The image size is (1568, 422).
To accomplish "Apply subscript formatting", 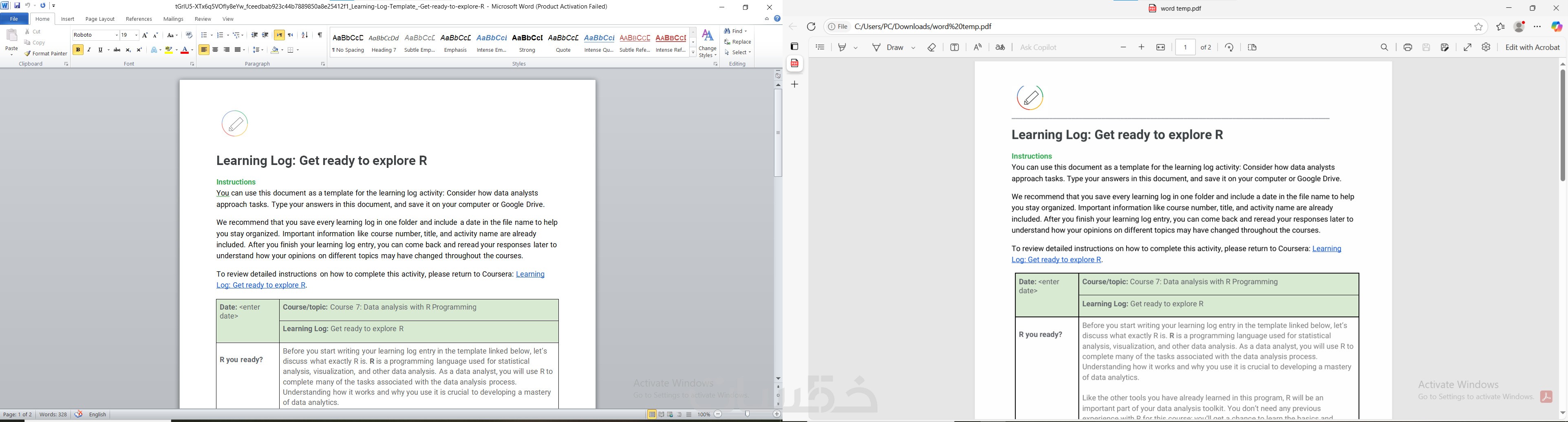I will coord(128,50).
